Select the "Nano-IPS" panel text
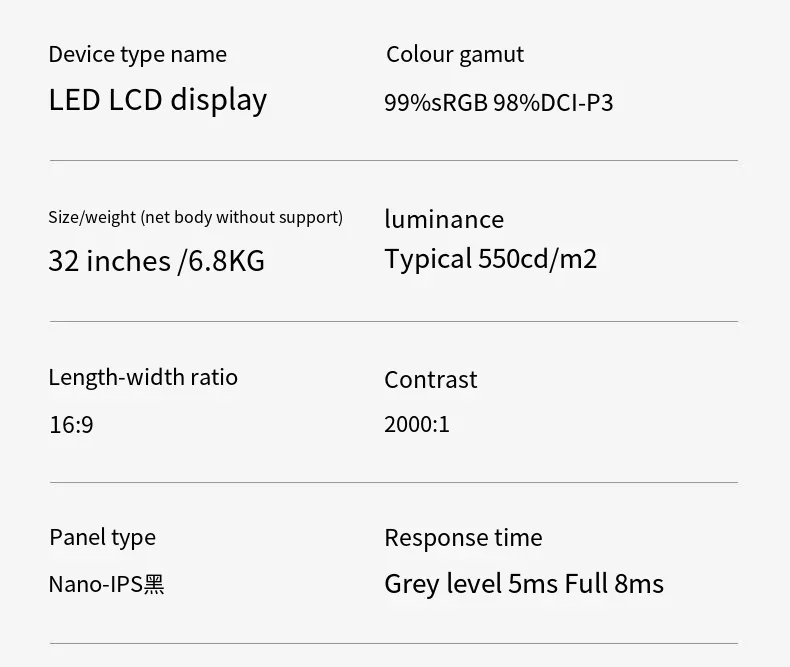The width and height of the screenshot is (790, 667). point(95,584)
